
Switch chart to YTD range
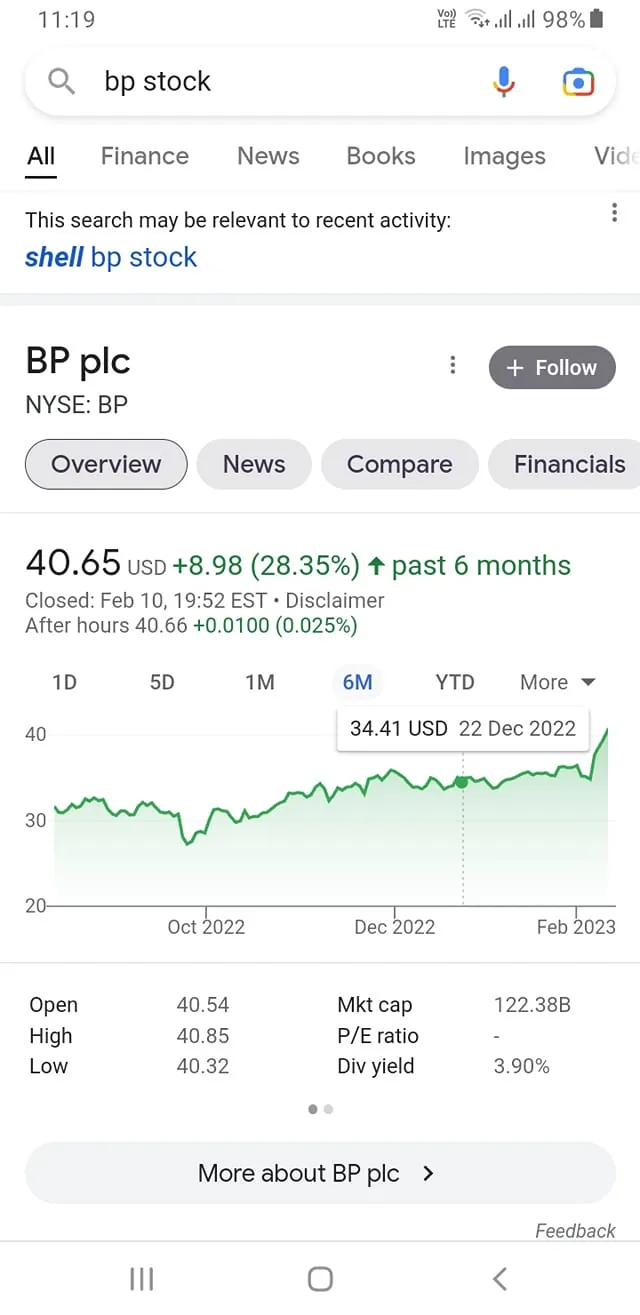pos(455,681)
